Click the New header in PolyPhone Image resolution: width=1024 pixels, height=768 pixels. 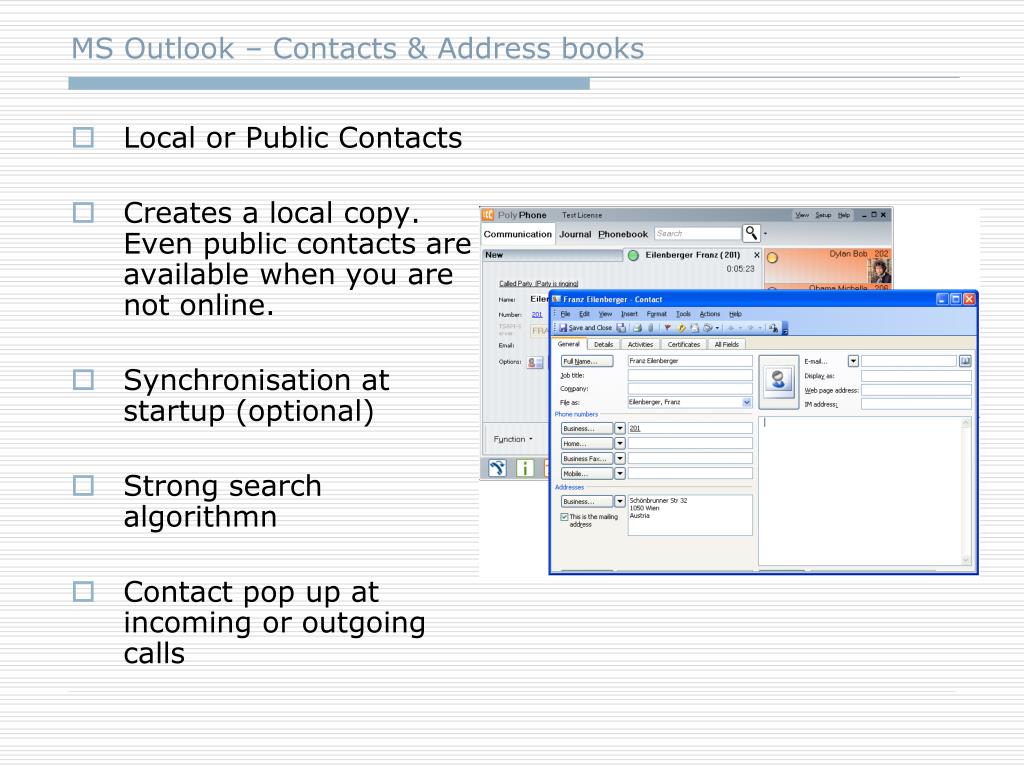coord(552,255)
